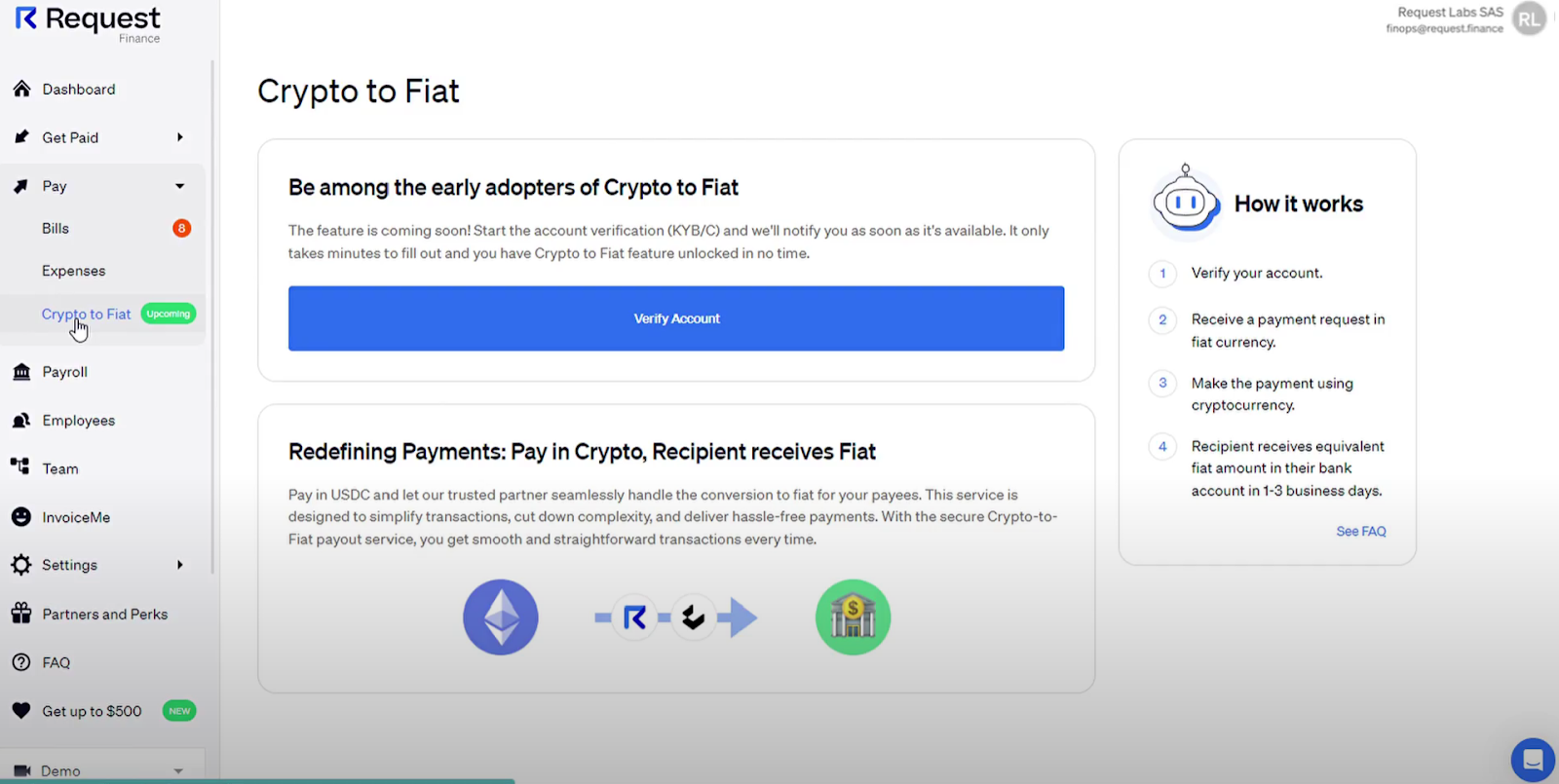
Task: Click the green Upcoming badge
Action: [x=169, y=314]
